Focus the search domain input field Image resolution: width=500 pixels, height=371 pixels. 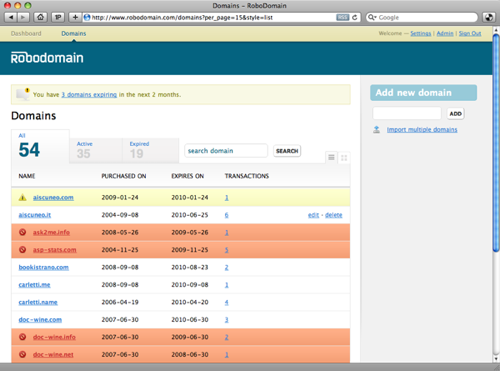click(226, 151)
